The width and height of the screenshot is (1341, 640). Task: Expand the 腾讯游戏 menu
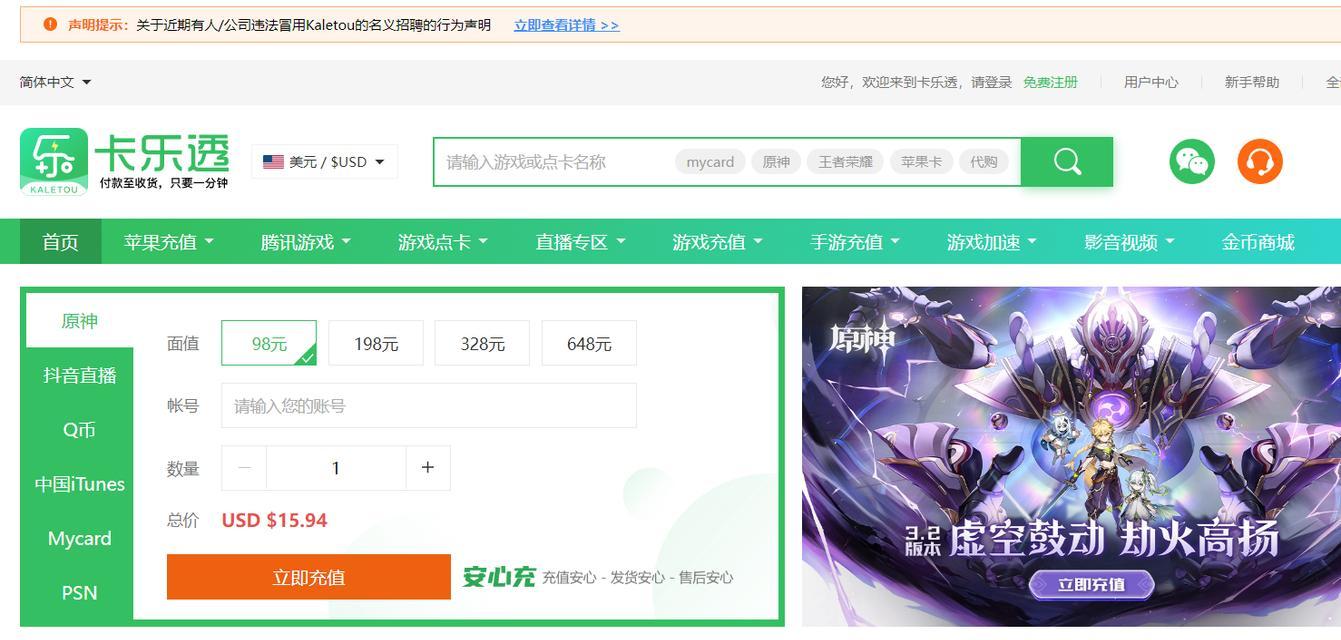(306, 242)
